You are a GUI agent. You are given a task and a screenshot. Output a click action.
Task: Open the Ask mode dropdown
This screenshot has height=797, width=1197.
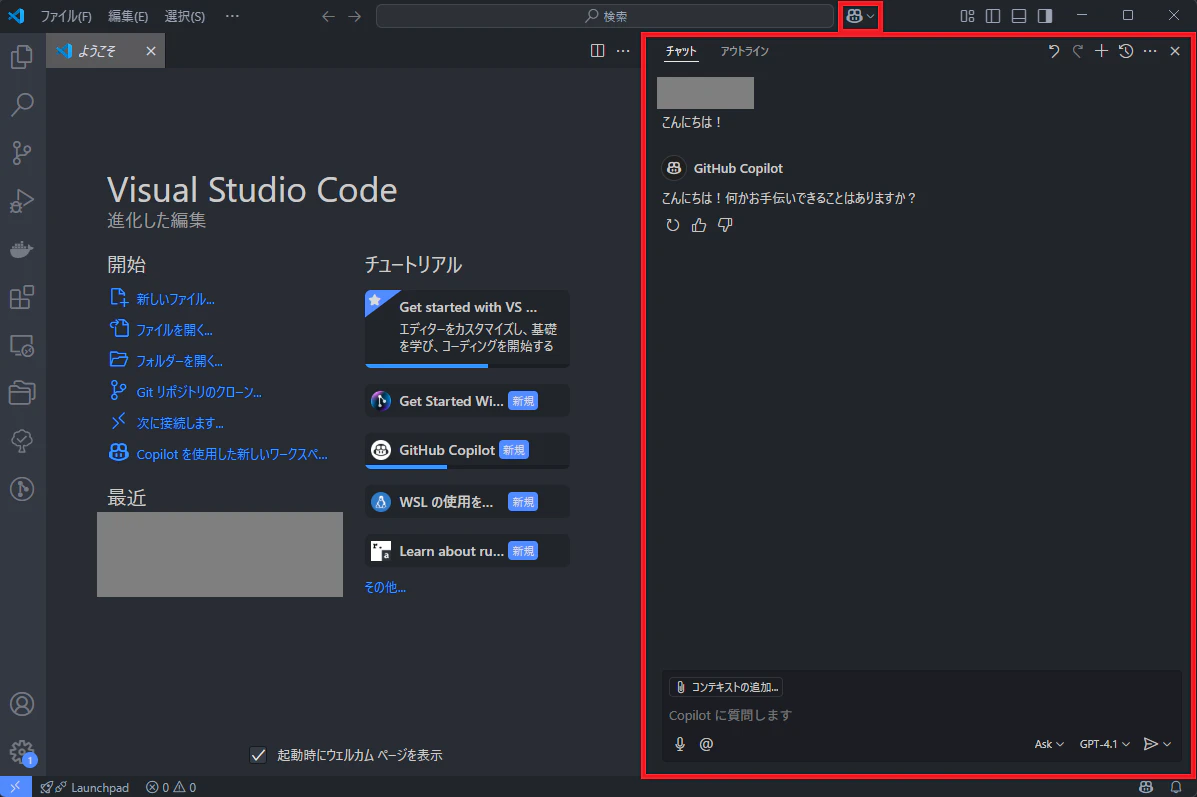pos(1049,744)
